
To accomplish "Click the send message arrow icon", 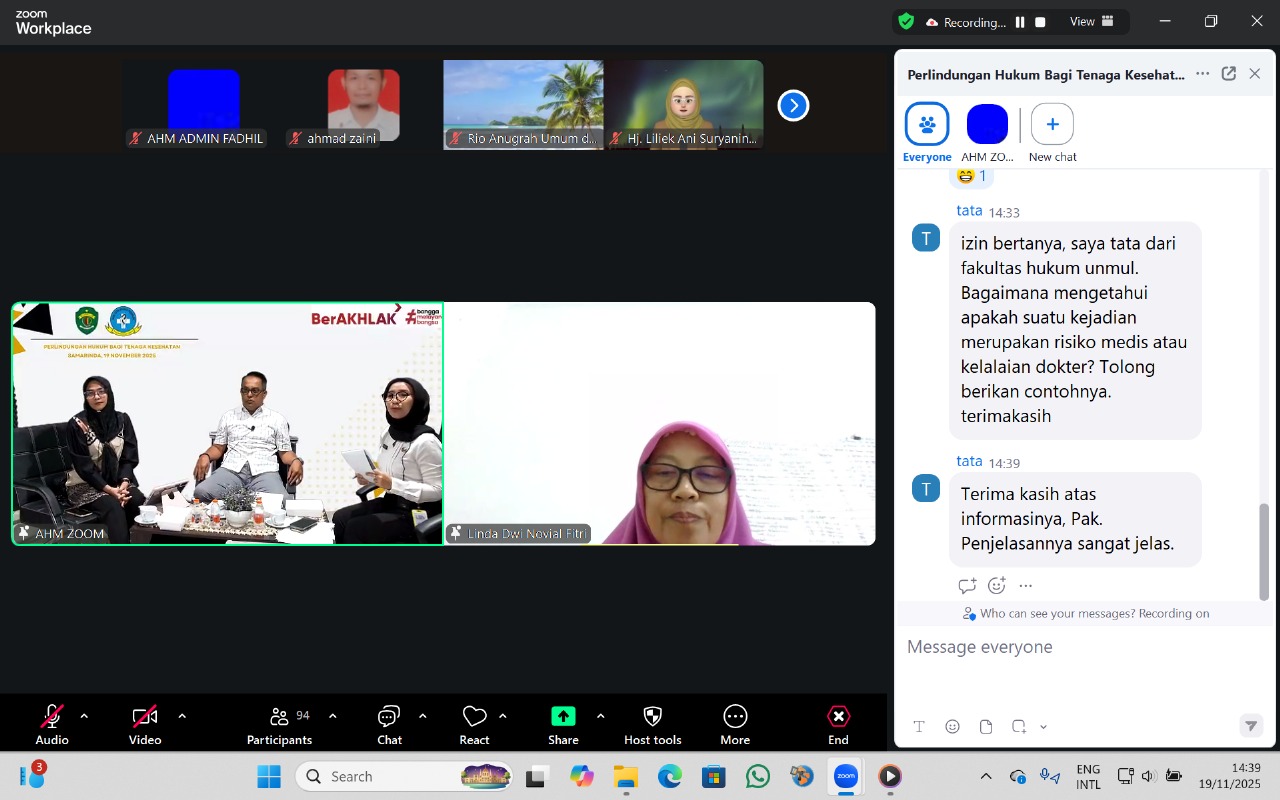I will pyautogui.click(x=1250, y=726).
